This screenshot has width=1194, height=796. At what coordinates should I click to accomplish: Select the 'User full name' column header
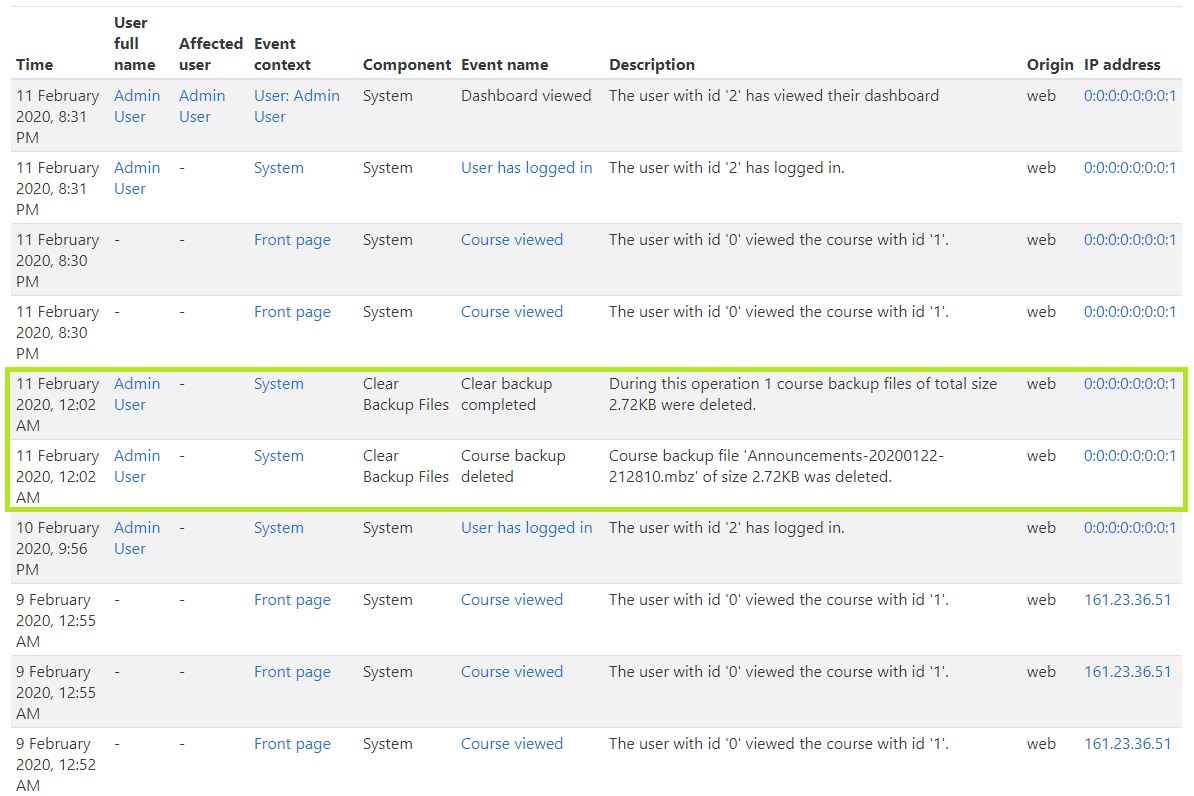click(x=135, y=43)
